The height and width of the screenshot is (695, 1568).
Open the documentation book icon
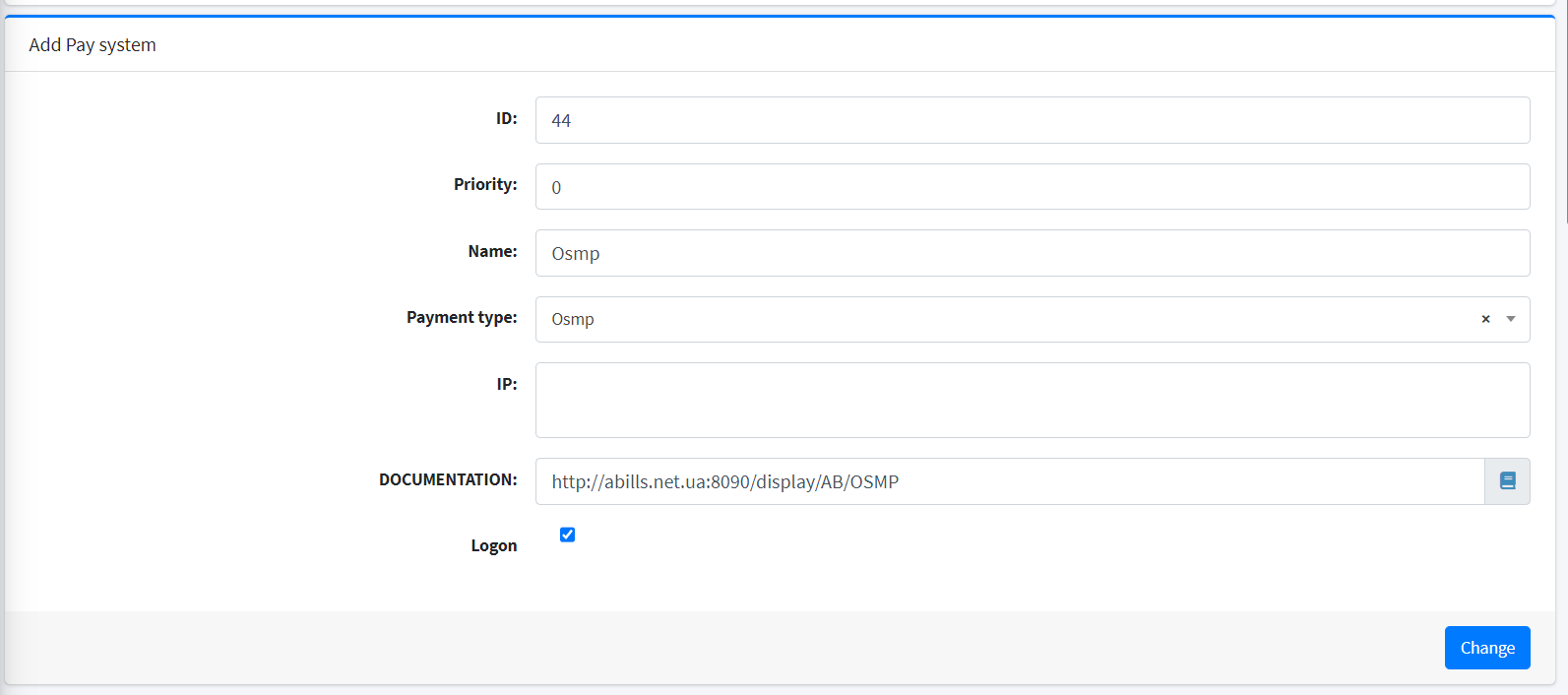click(1507, 481)
